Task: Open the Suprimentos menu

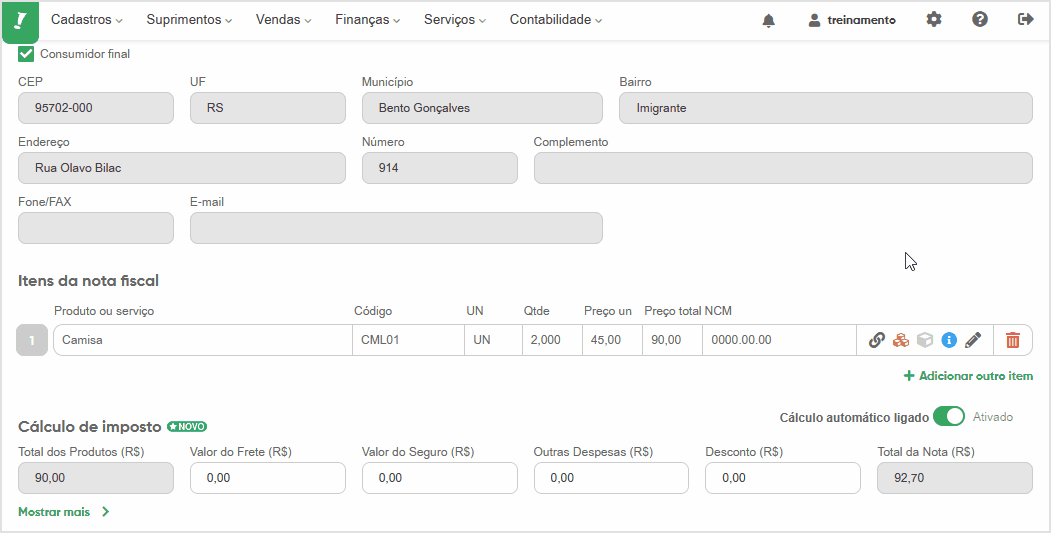Action: click(189, 19)
